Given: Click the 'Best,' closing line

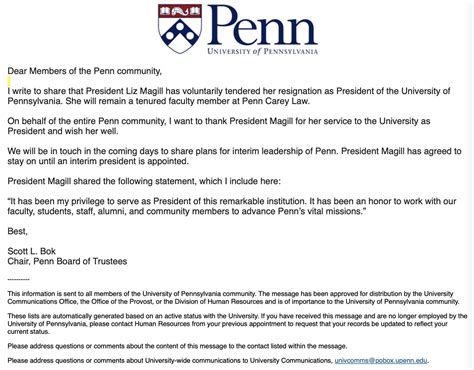Looking at the screenshot, I should click(17, 231).
